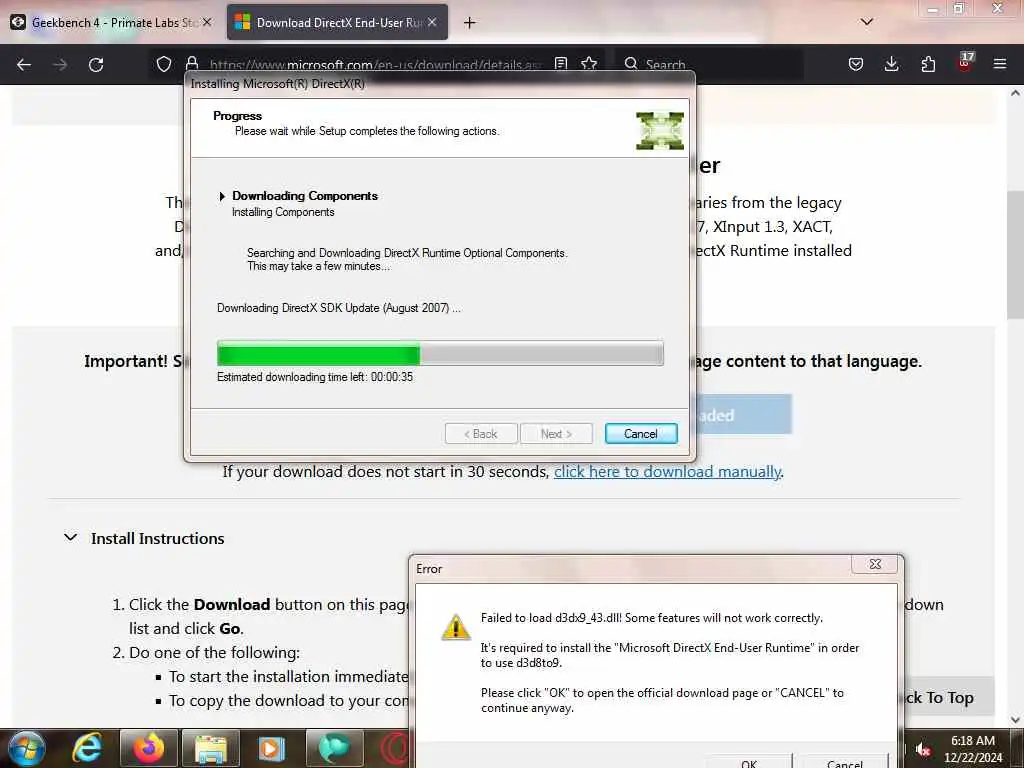This screenshot has height=768, width=1024.
Task: Click the warning icon in Error dialog
Action: pos(456,626)
